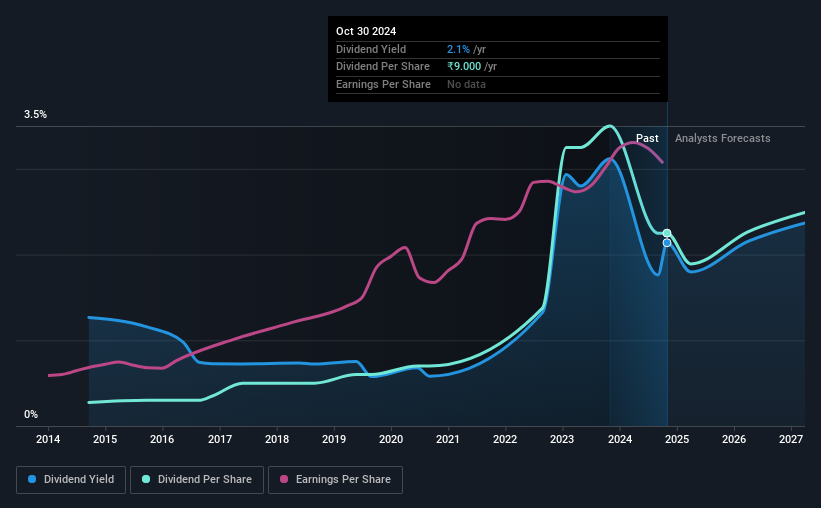Click the 2024 x-axis label
This screenshot has height=508, width=821.
[620, 439]
